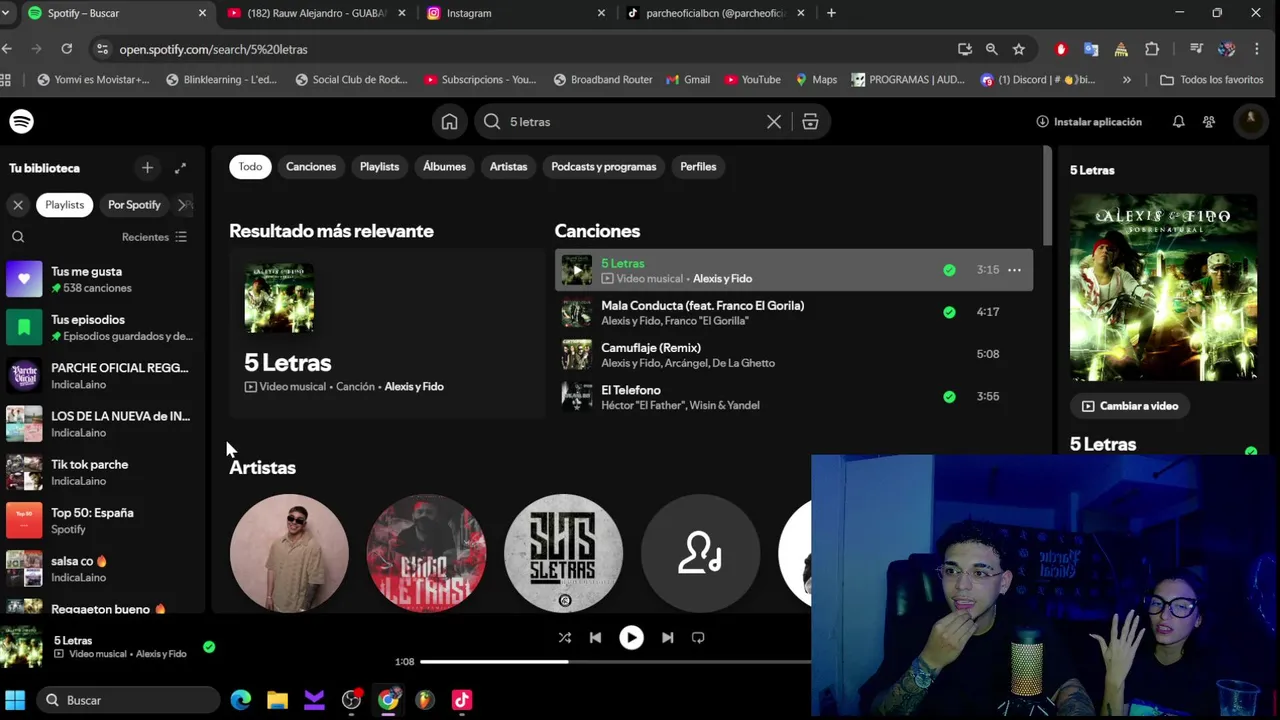Go to Spotify home via house icon
Screen dimensions: 1280x720
[449, 122]
